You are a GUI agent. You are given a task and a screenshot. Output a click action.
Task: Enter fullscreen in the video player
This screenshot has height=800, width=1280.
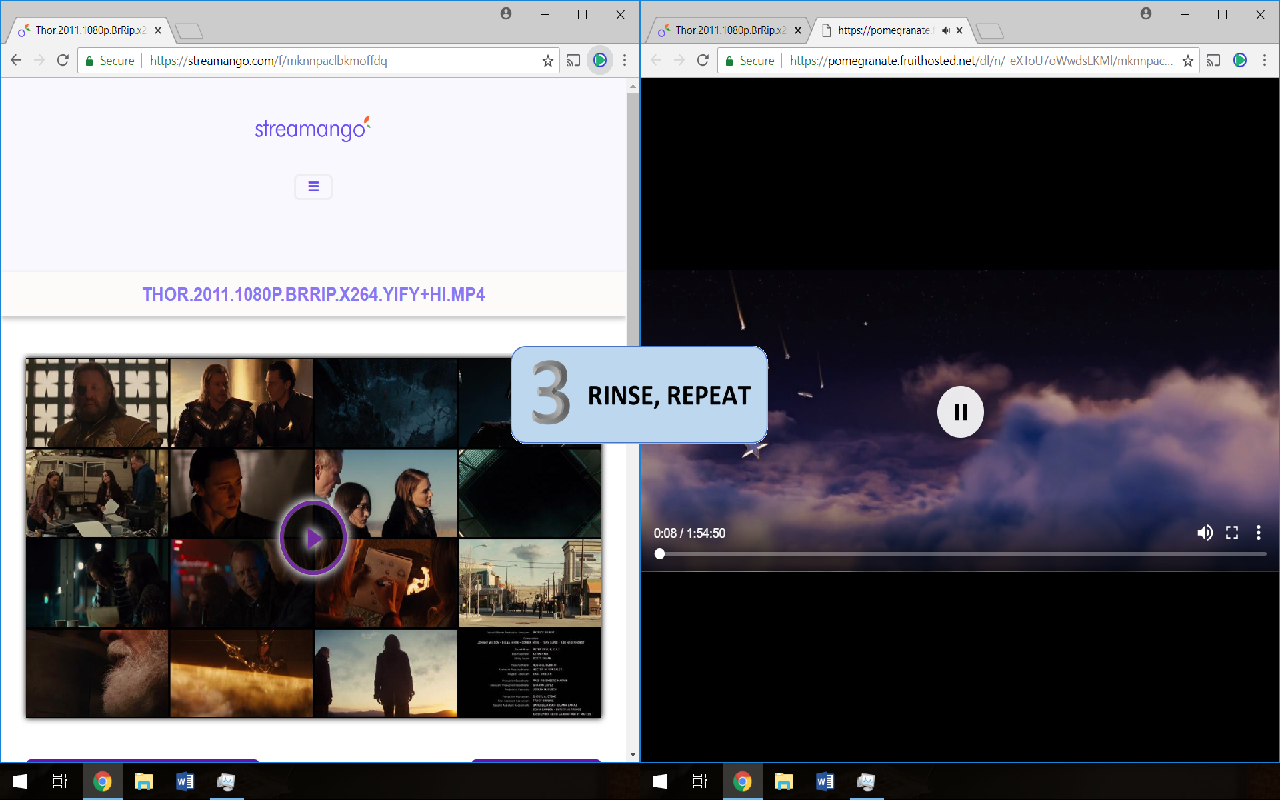click(1232, 533)
